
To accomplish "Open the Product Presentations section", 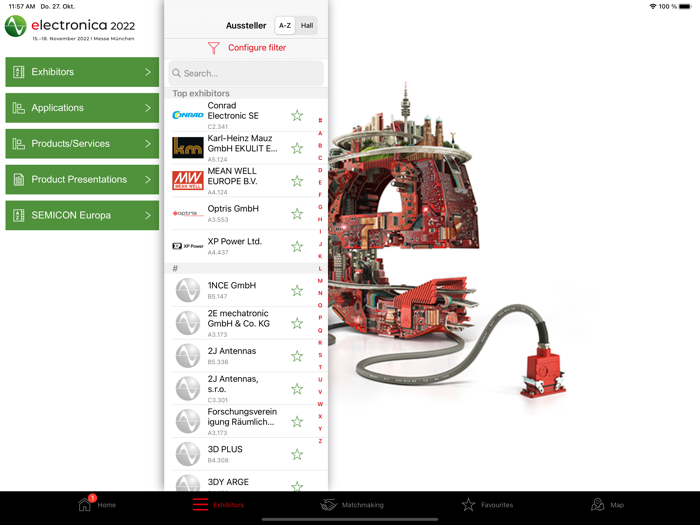I will pos(82,179).
